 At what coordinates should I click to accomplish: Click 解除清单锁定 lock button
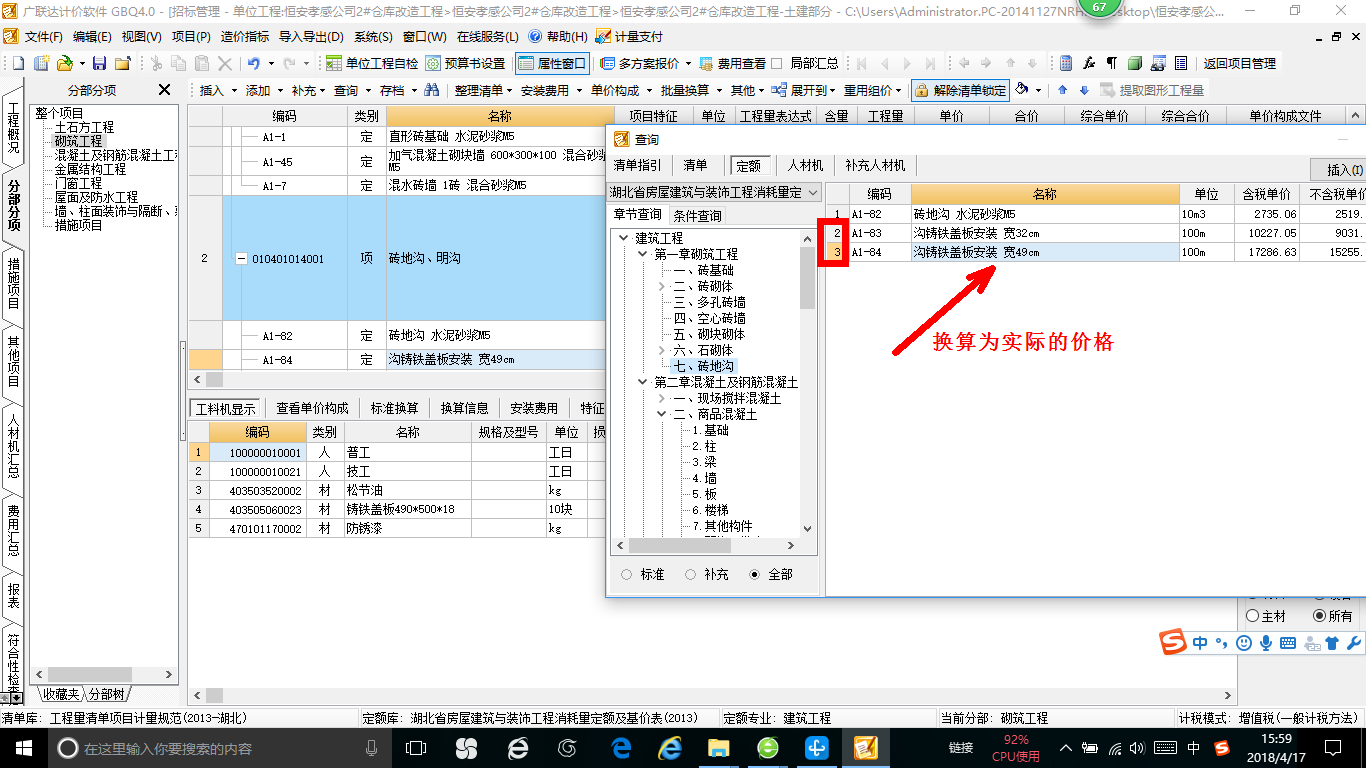[x=960, y=90]
